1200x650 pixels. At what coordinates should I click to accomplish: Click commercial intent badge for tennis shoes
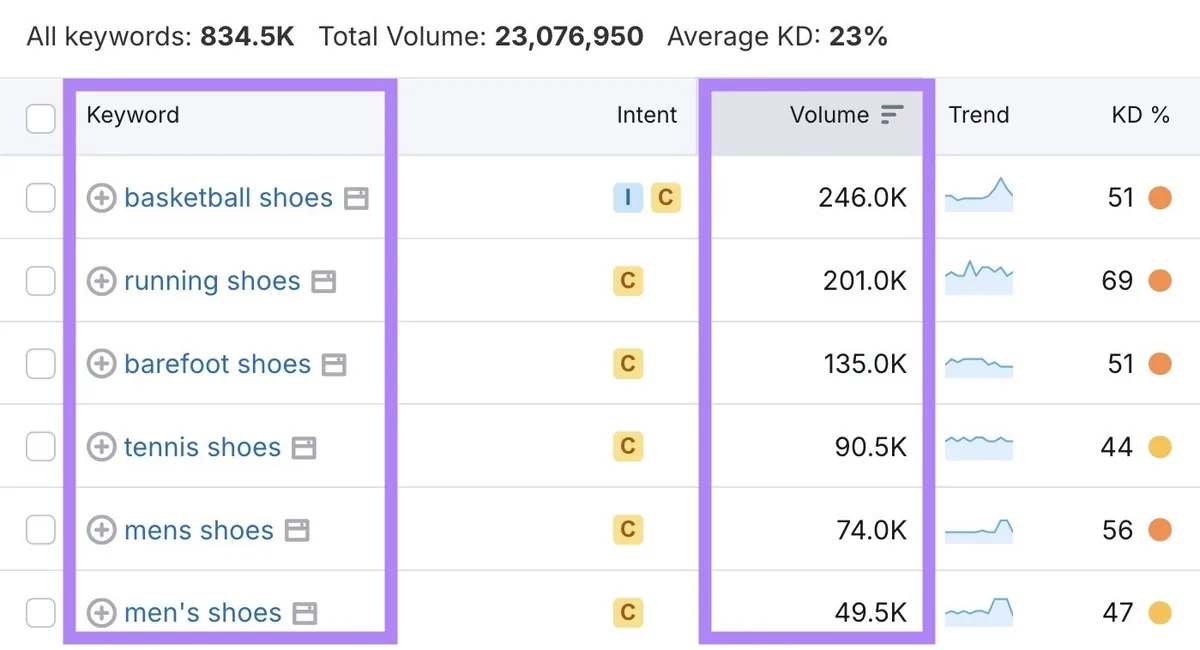(628, 447)
